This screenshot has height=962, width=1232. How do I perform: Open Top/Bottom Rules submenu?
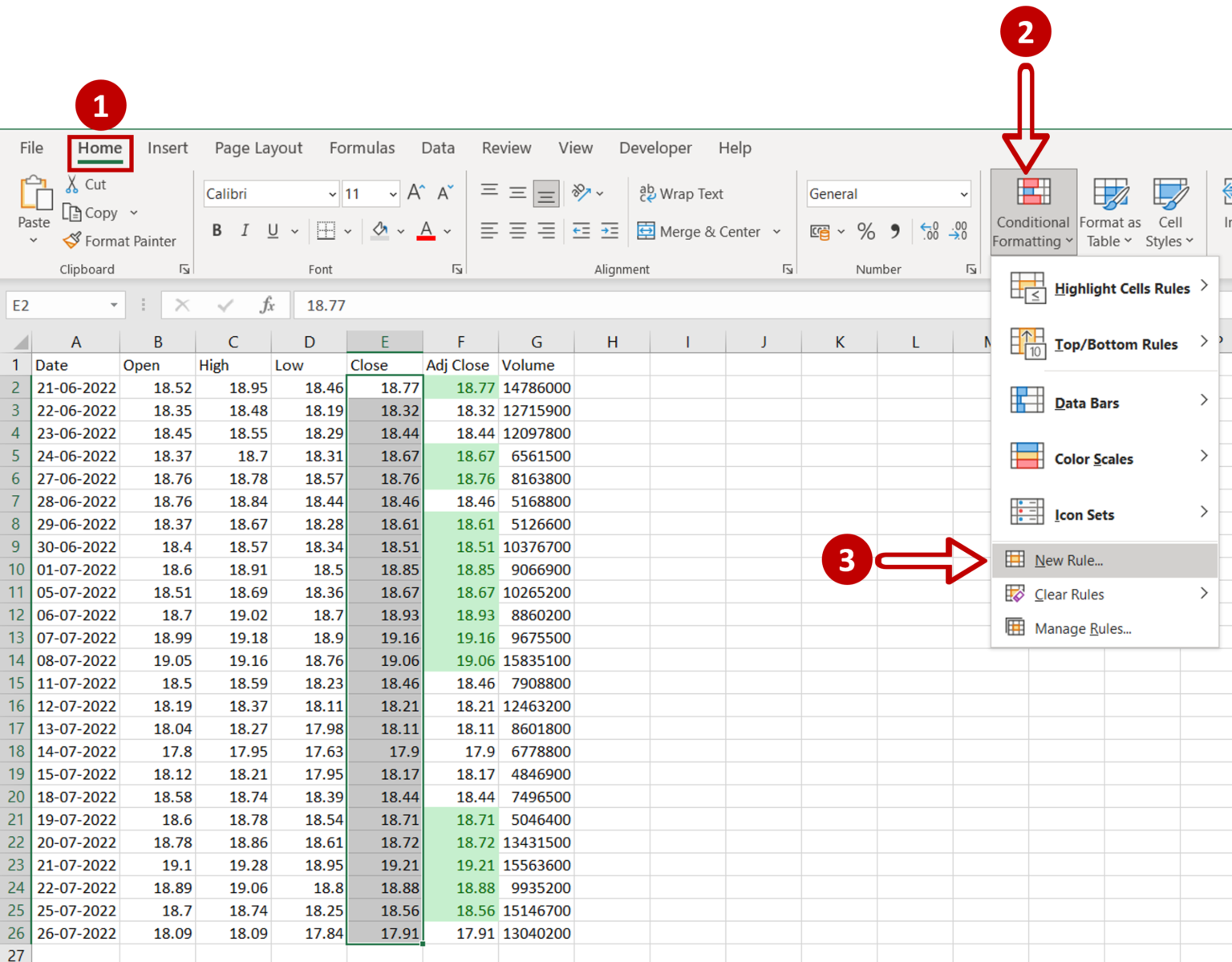(1105, 344)
